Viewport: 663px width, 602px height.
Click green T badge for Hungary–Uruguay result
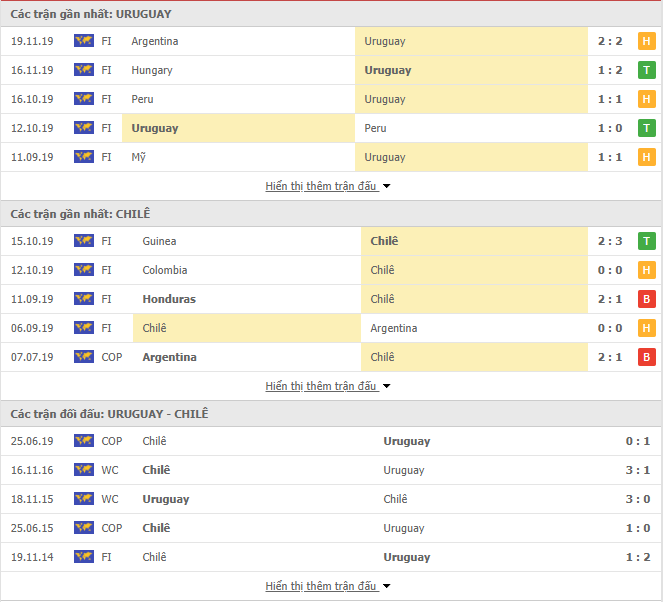coord(647,70)
